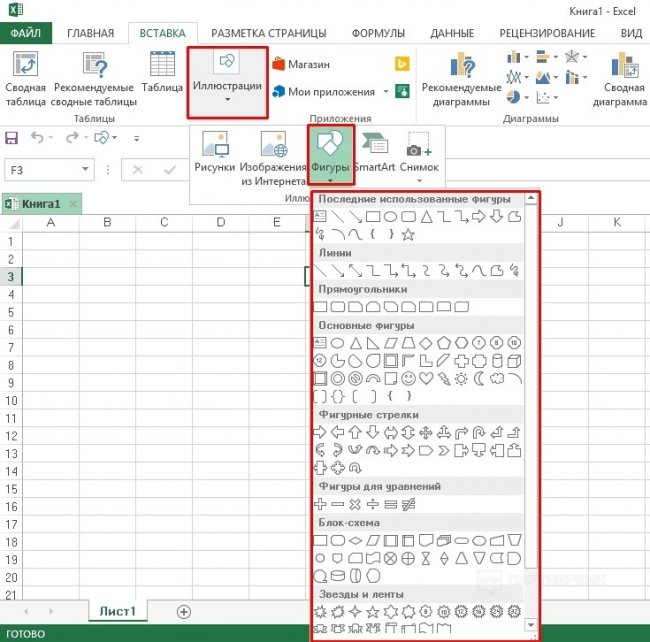Screen dimensions: 650x642
Task: Collapse the Фигуры shapes dropdown
Action: click(330, 155)
